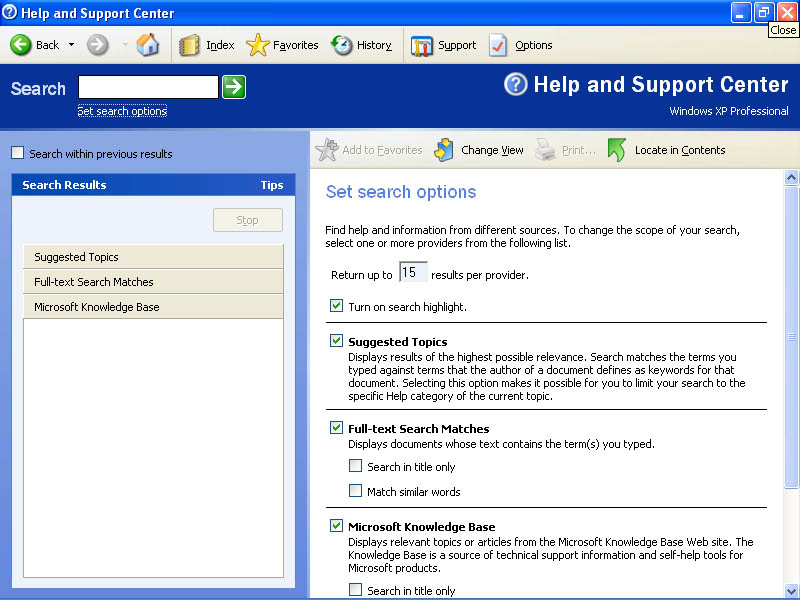Click the Add to Favorites star icon

pyautogui.click(x=327, y=150)
